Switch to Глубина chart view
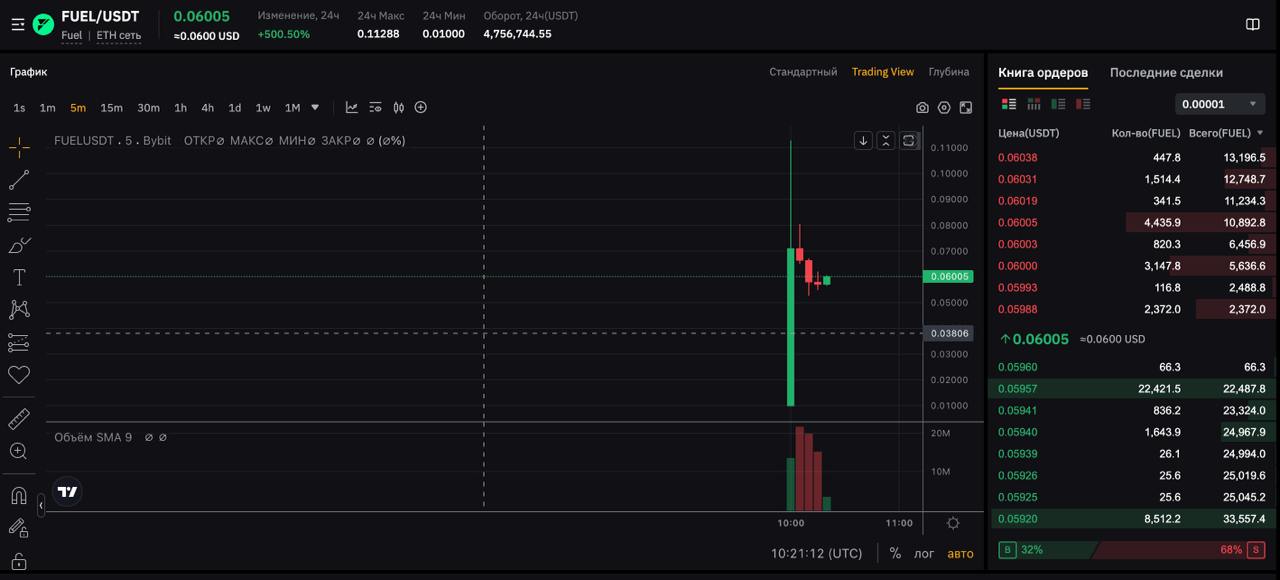Image resolution: width=1280 pixels, height=580 pixels. pyautogui.click(x=949, y=72)
